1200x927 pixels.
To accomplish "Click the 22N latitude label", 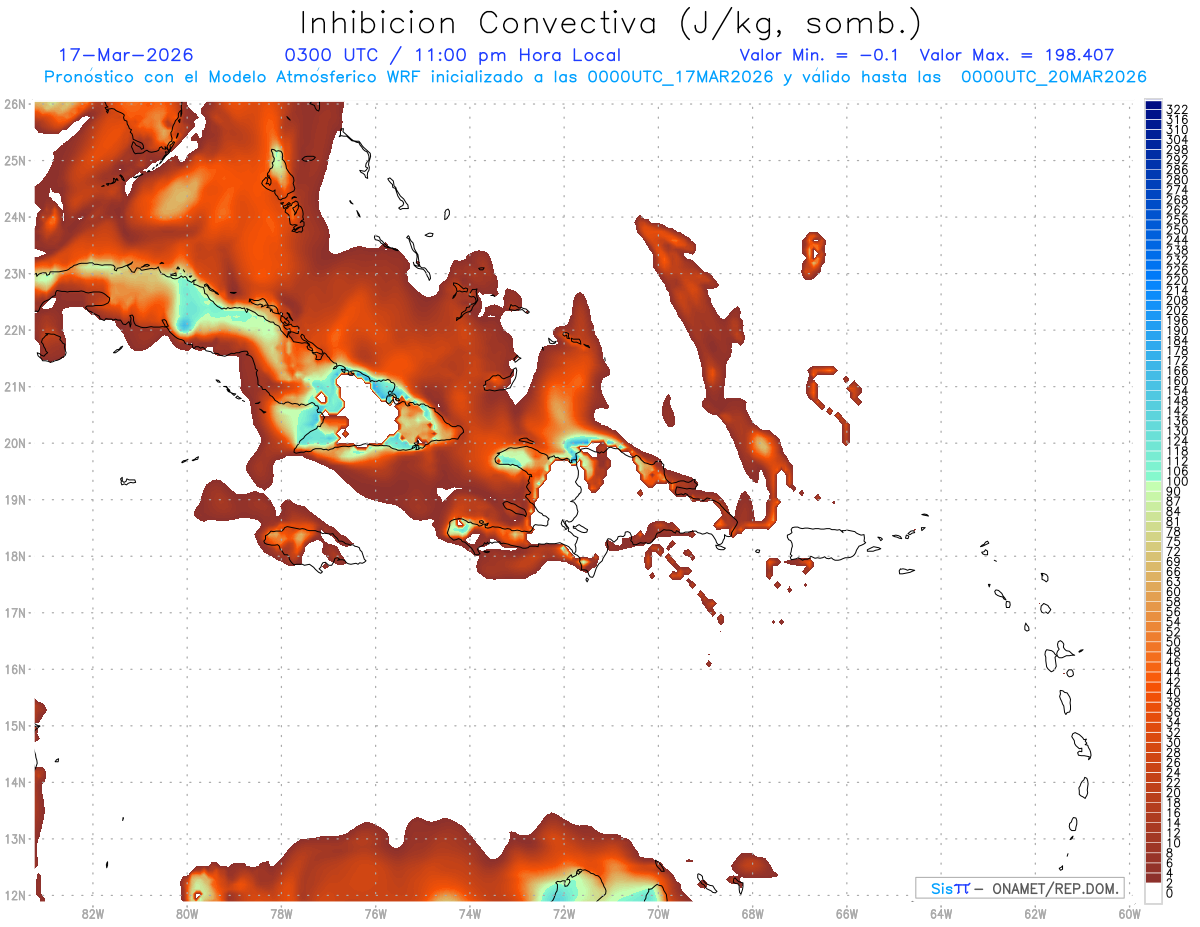I will (14, 330).
